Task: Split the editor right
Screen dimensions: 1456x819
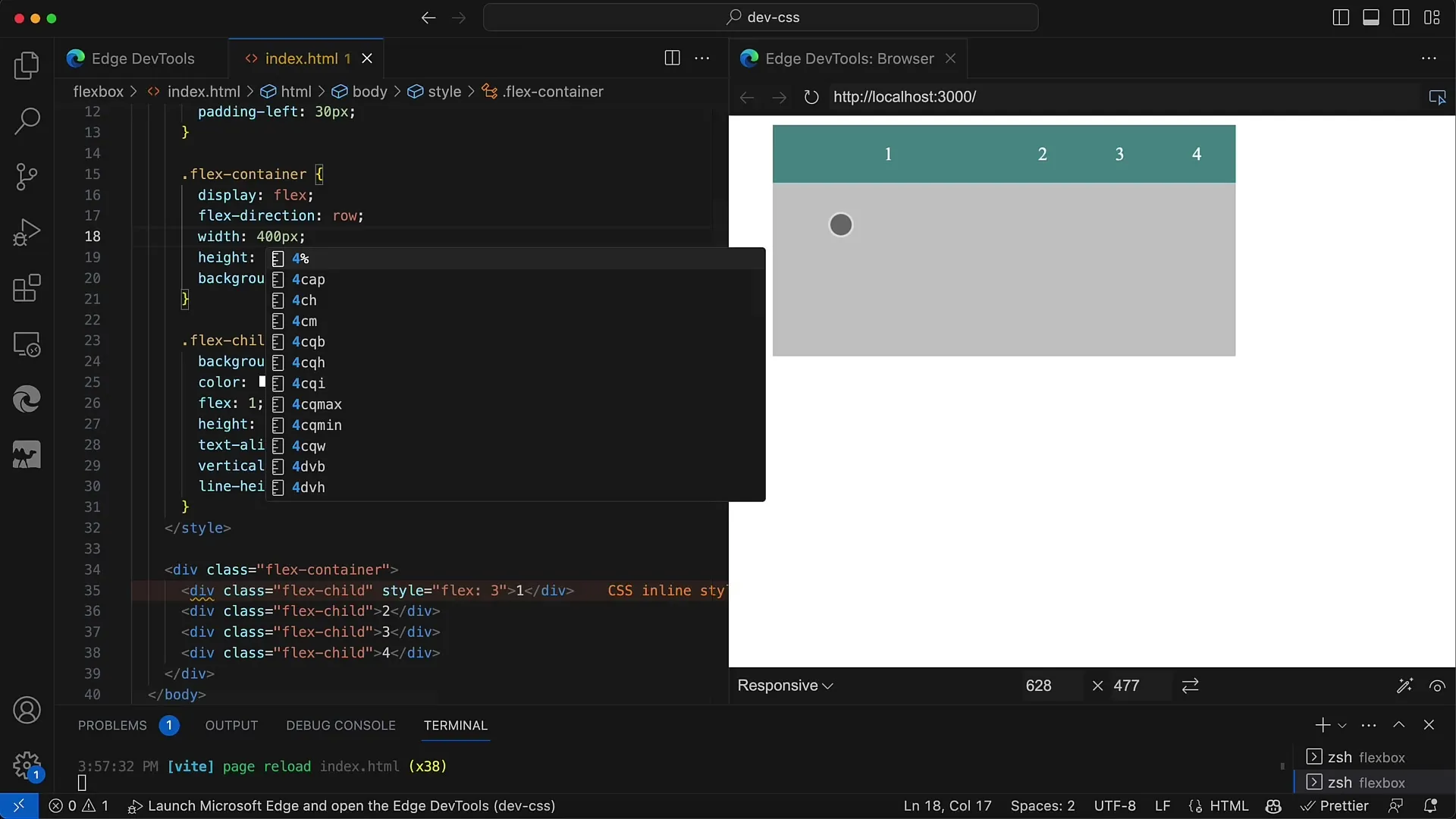Action: coord(672,58)
